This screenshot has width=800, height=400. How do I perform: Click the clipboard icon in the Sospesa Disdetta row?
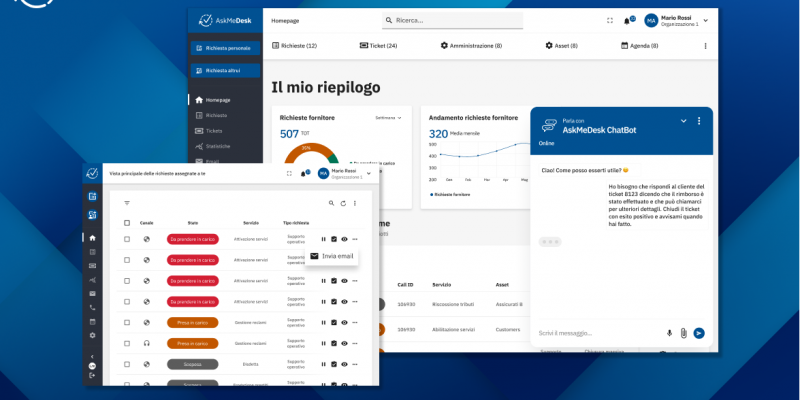pos(334,364)
